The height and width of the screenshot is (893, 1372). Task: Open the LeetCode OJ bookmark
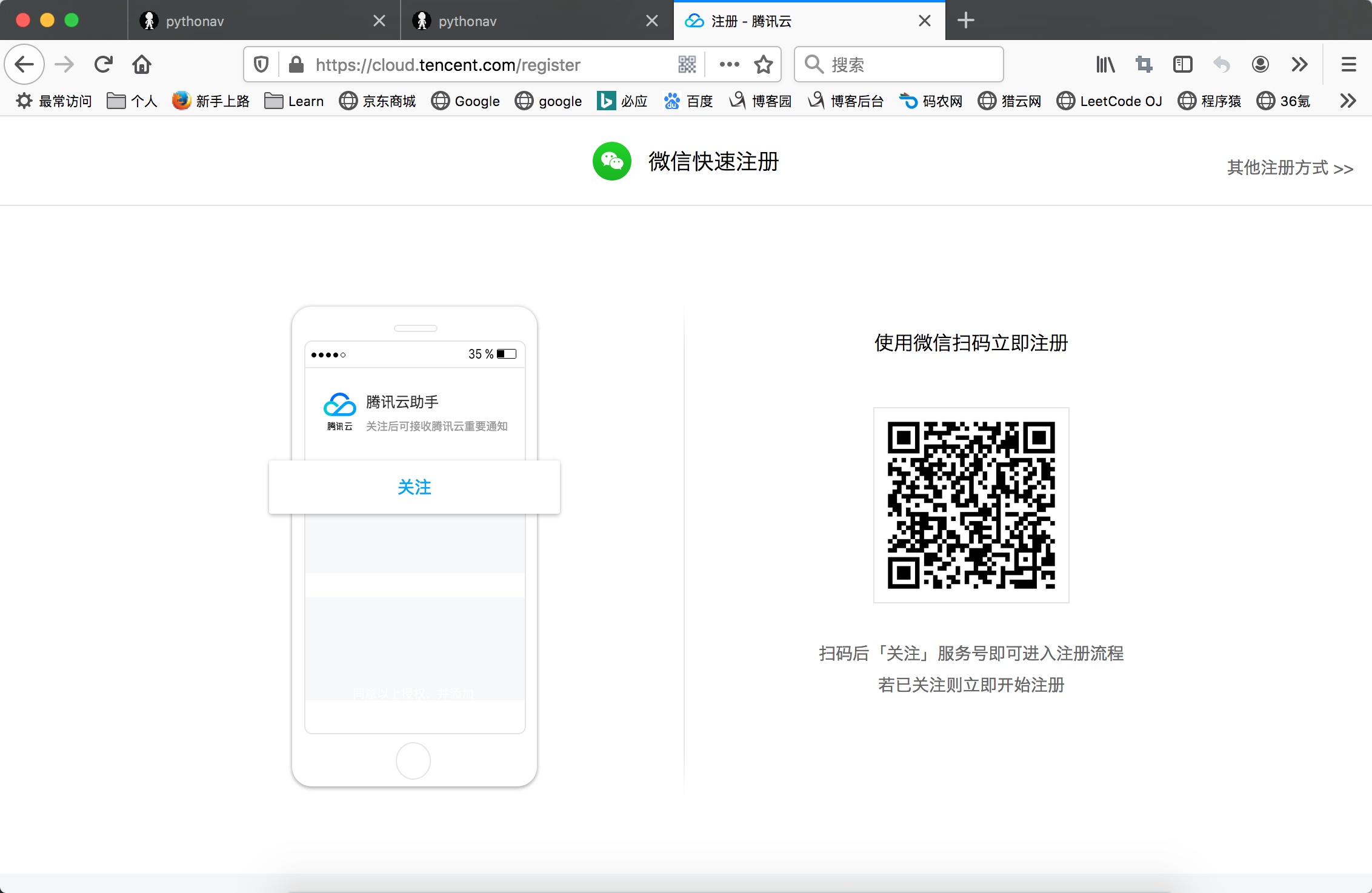point(1110,101)
